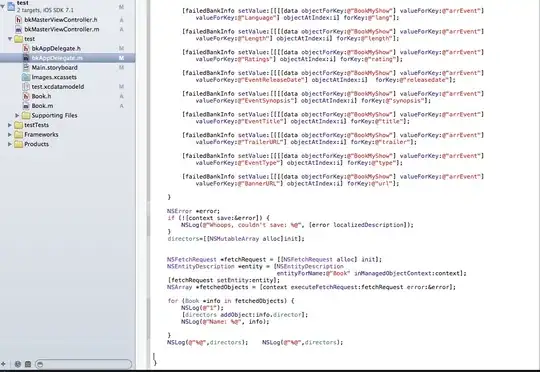Open bkAppDelegate.h file name
Image resolution: width=540 pixels, height=372 pixels.
56,49
